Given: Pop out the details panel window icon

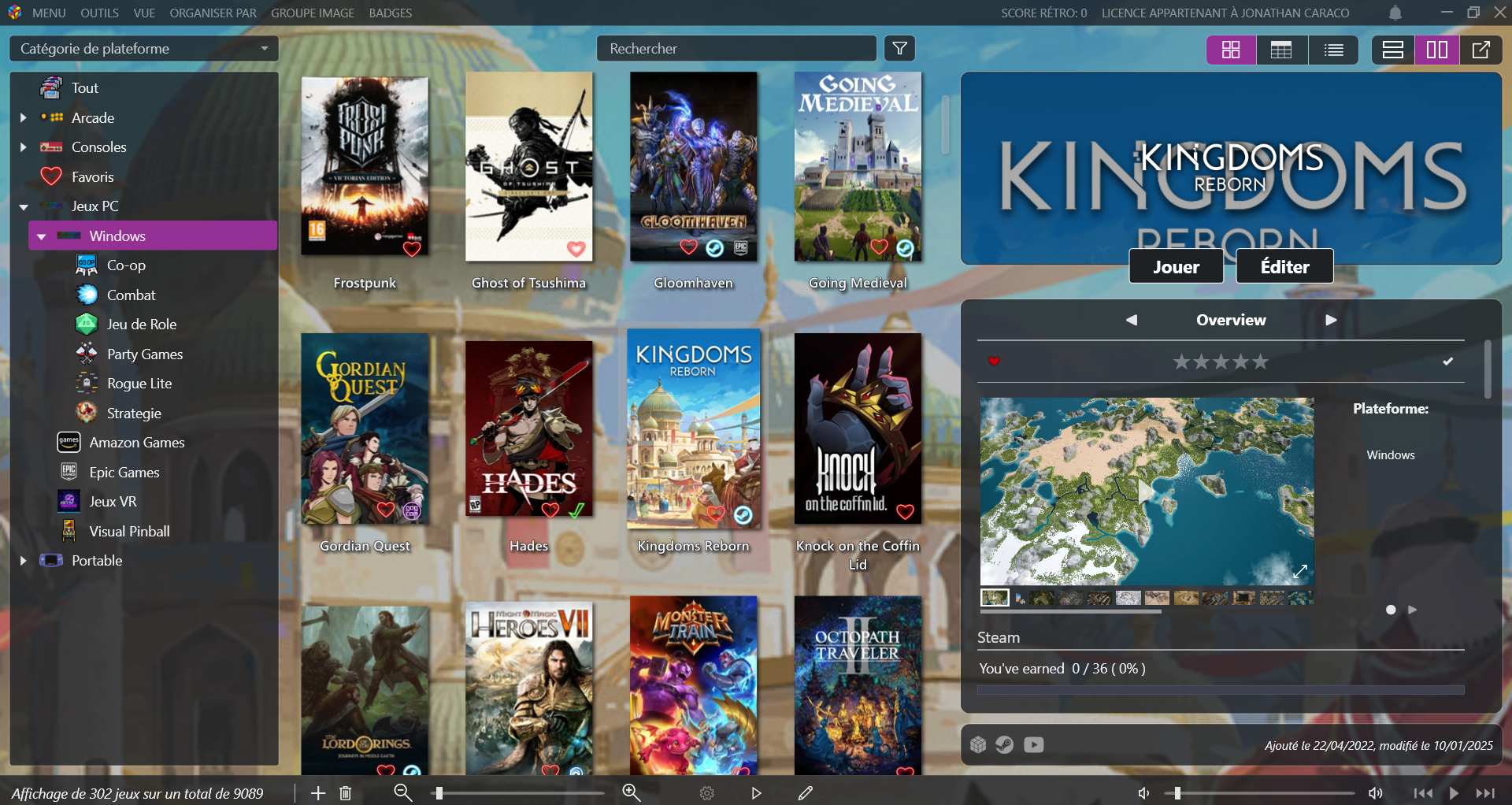Looking at the screenshot, I should point(1481,50).
